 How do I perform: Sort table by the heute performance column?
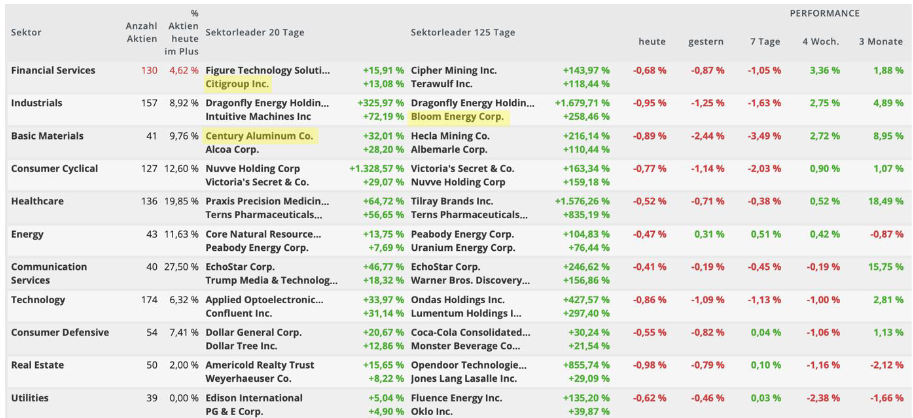pyautogui.click(x=651, y=41)
